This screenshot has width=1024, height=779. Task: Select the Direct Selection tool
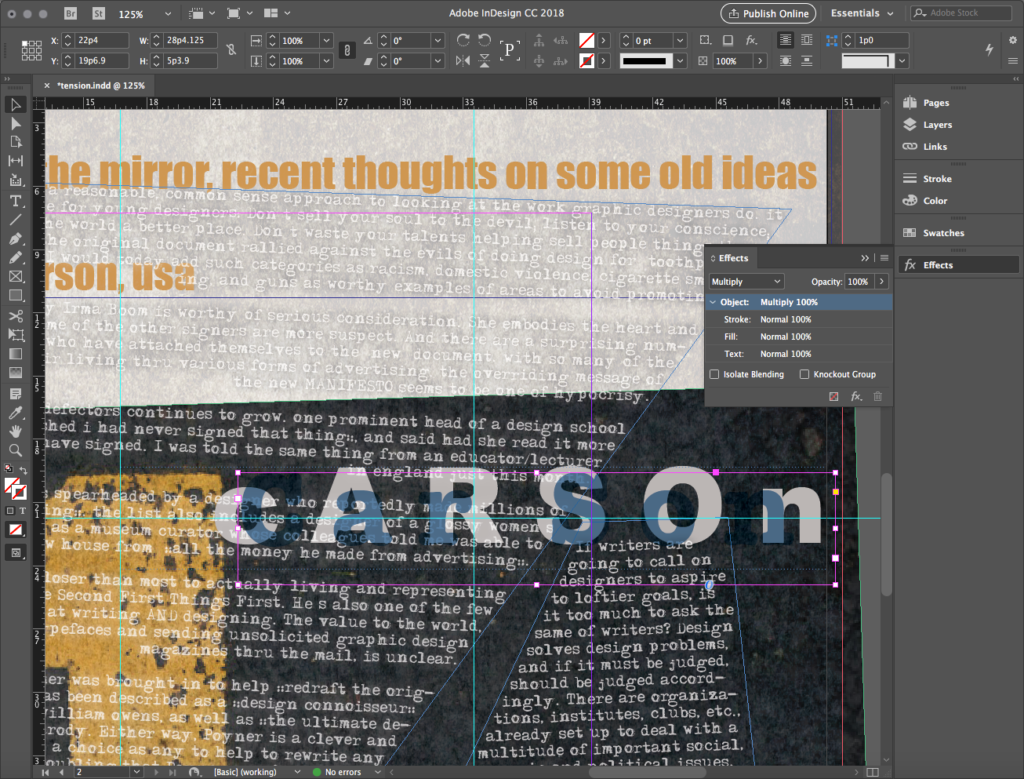(16, 123)
